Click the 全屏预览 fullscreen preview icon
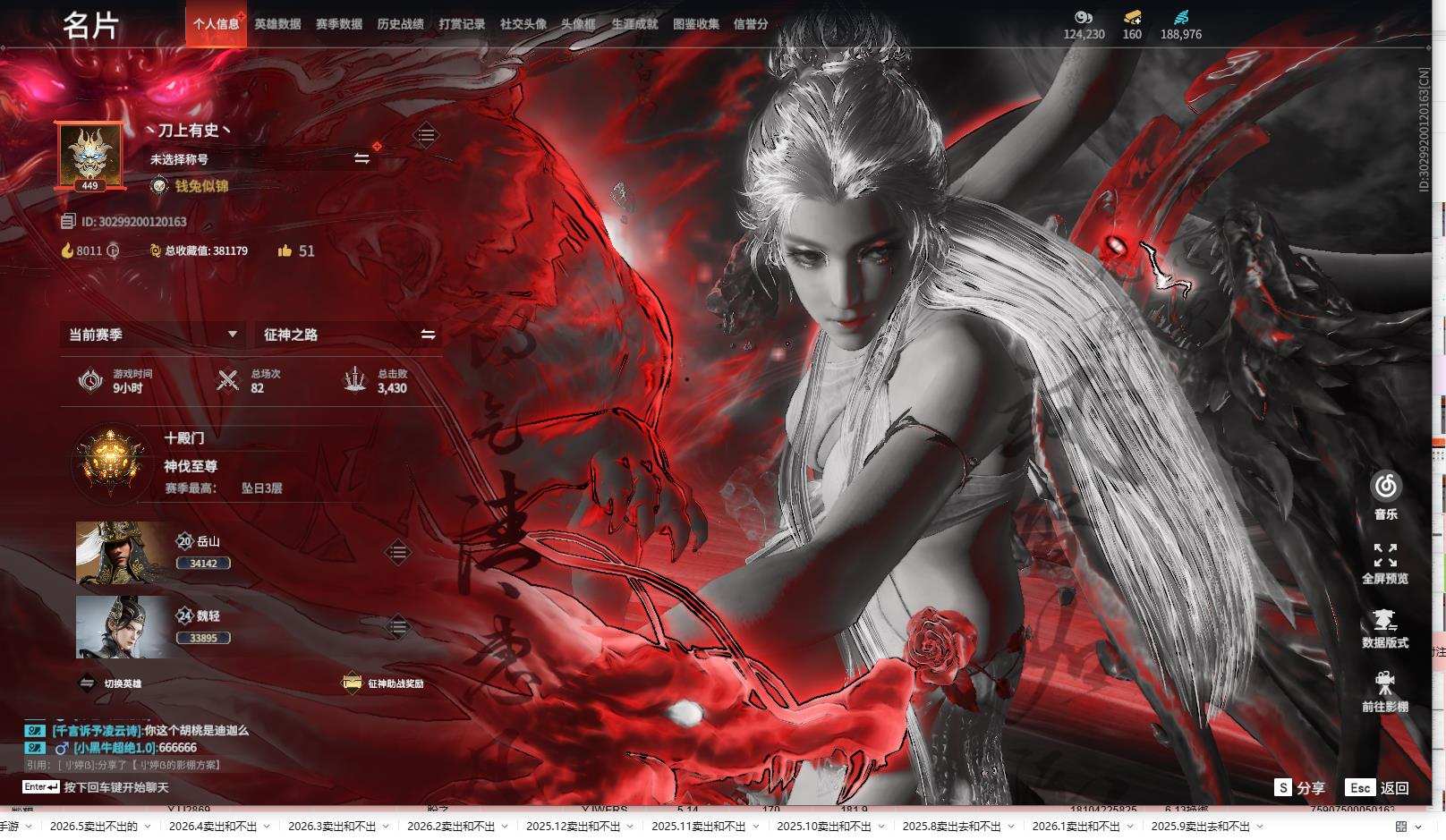 click(1385, 556)
